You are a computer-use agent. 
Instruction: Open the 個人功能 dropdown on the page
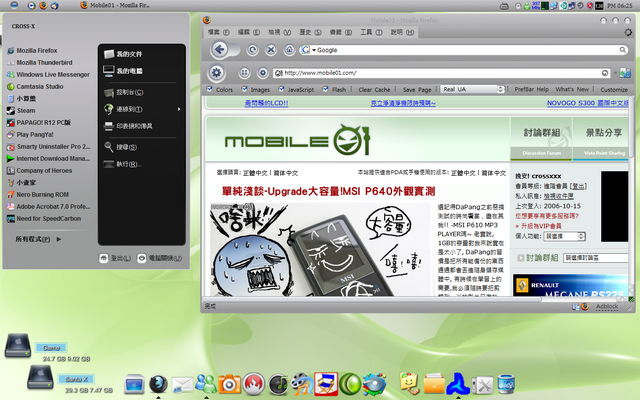(565, 236)
